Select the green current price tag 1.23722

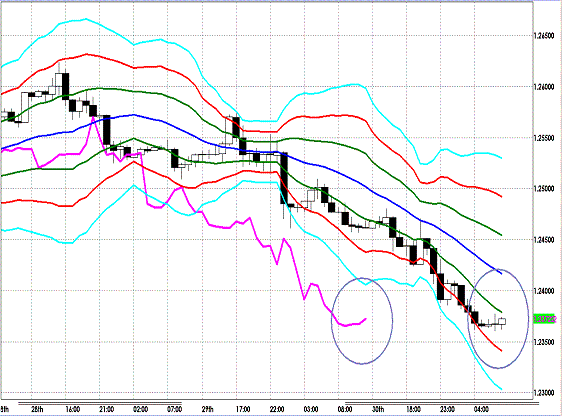point(544,319)
